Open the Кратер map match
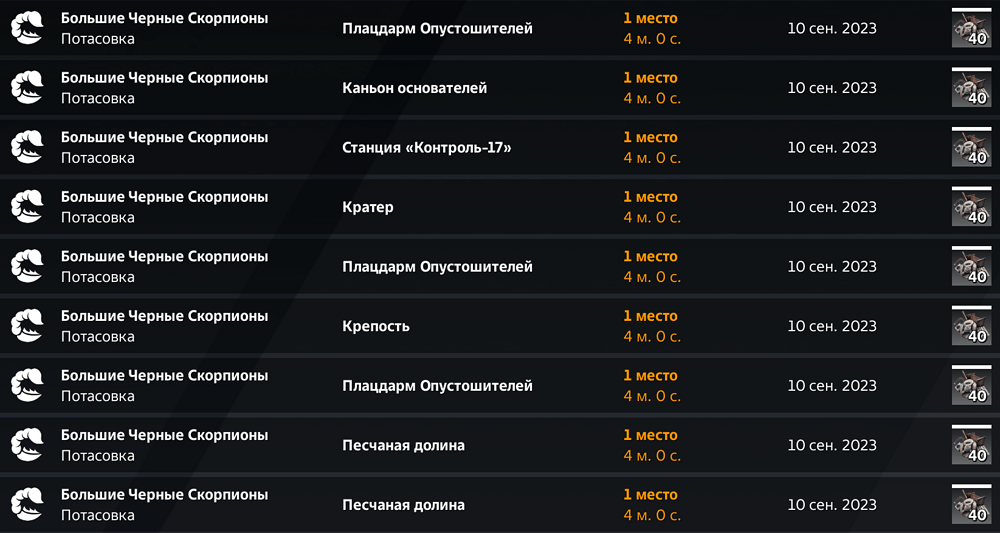The image size is (1000, 533). (368, 207)
